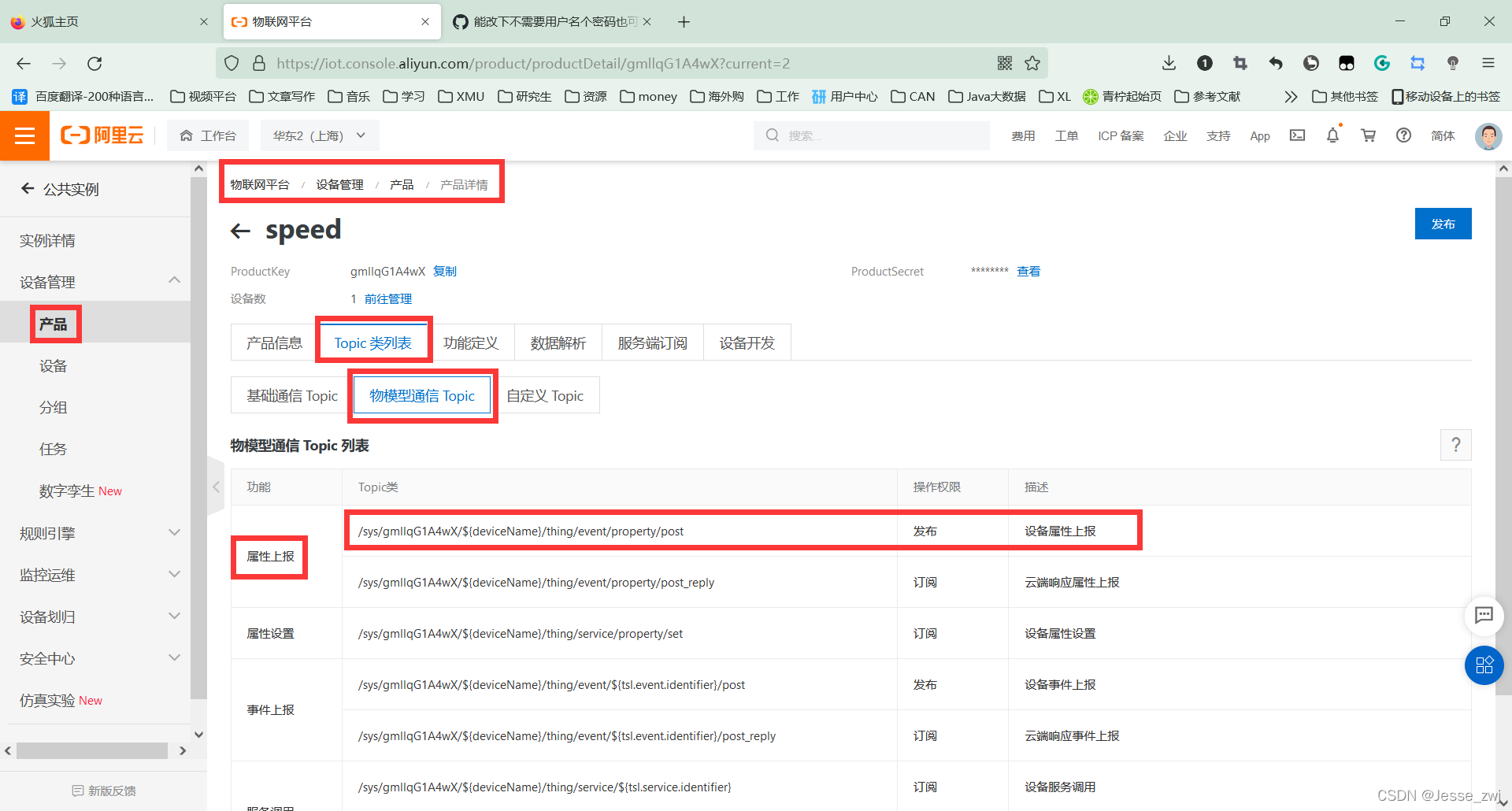Screen dimensions: 1512x811
Task: Bookmark this page with star icon
Action: [1032, 64]
